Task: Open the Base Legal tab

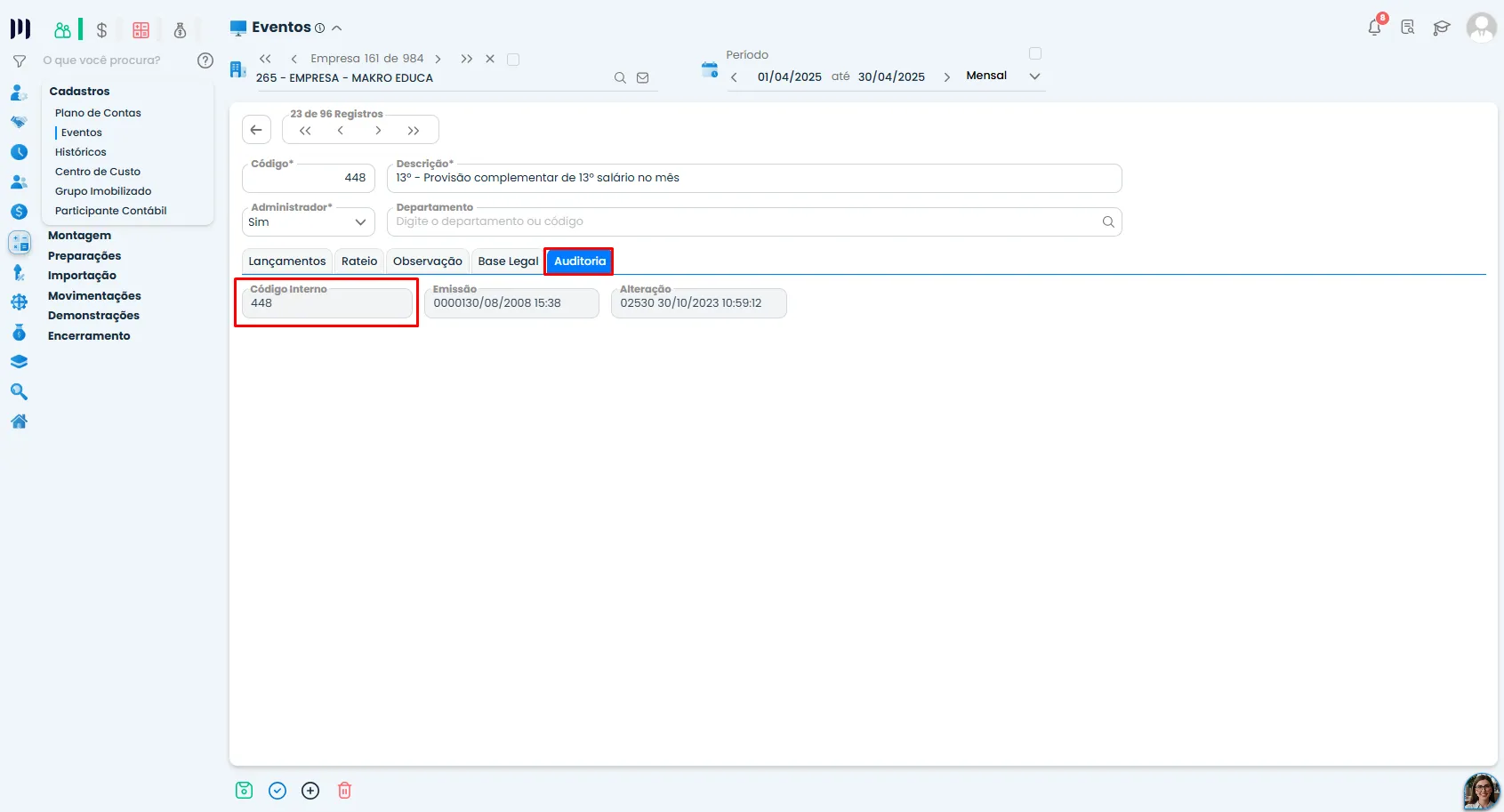Action: (508, 261)
